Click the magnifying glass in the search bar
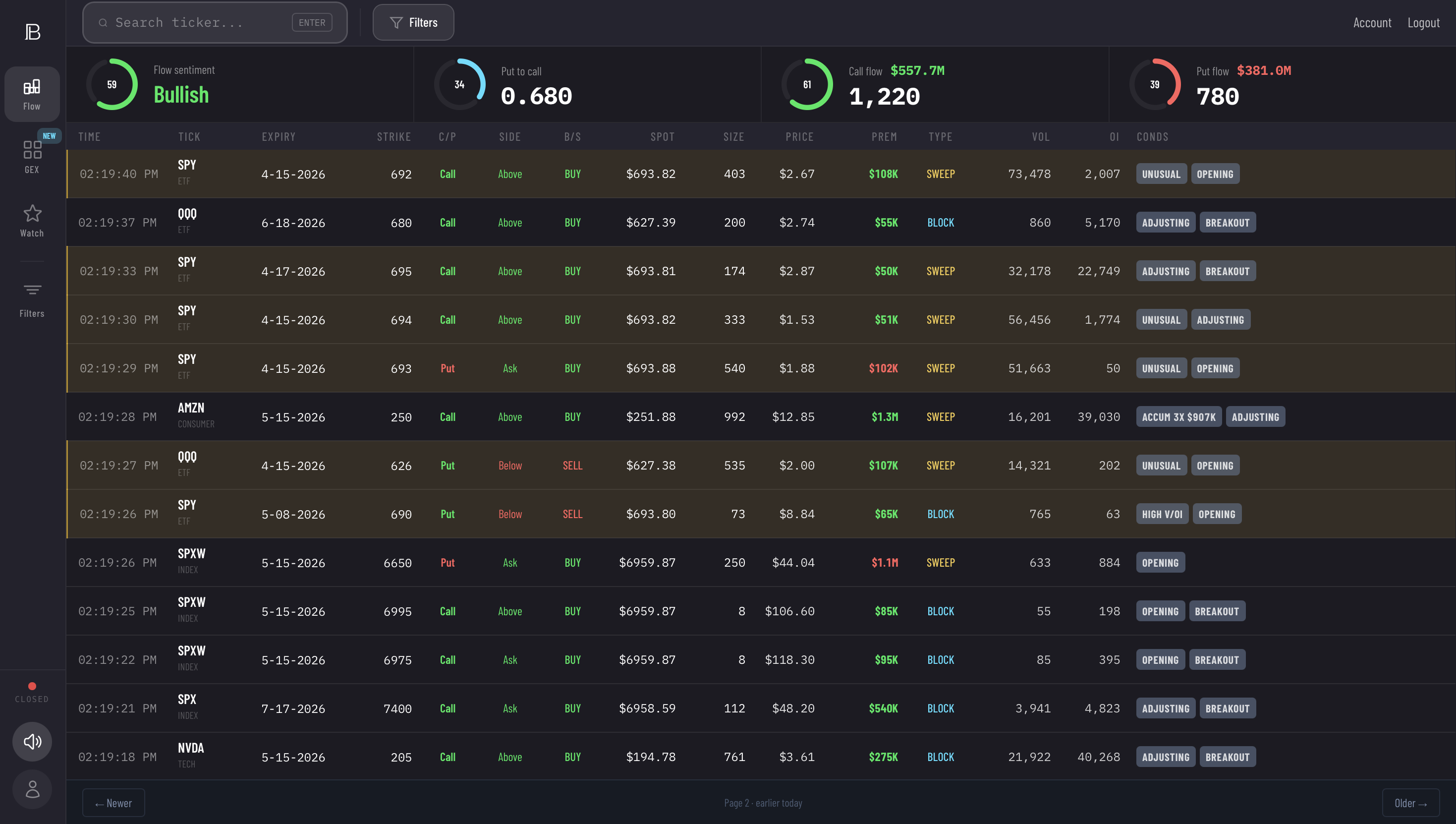This screenshot has height=824, width=1456. [103, 23]
